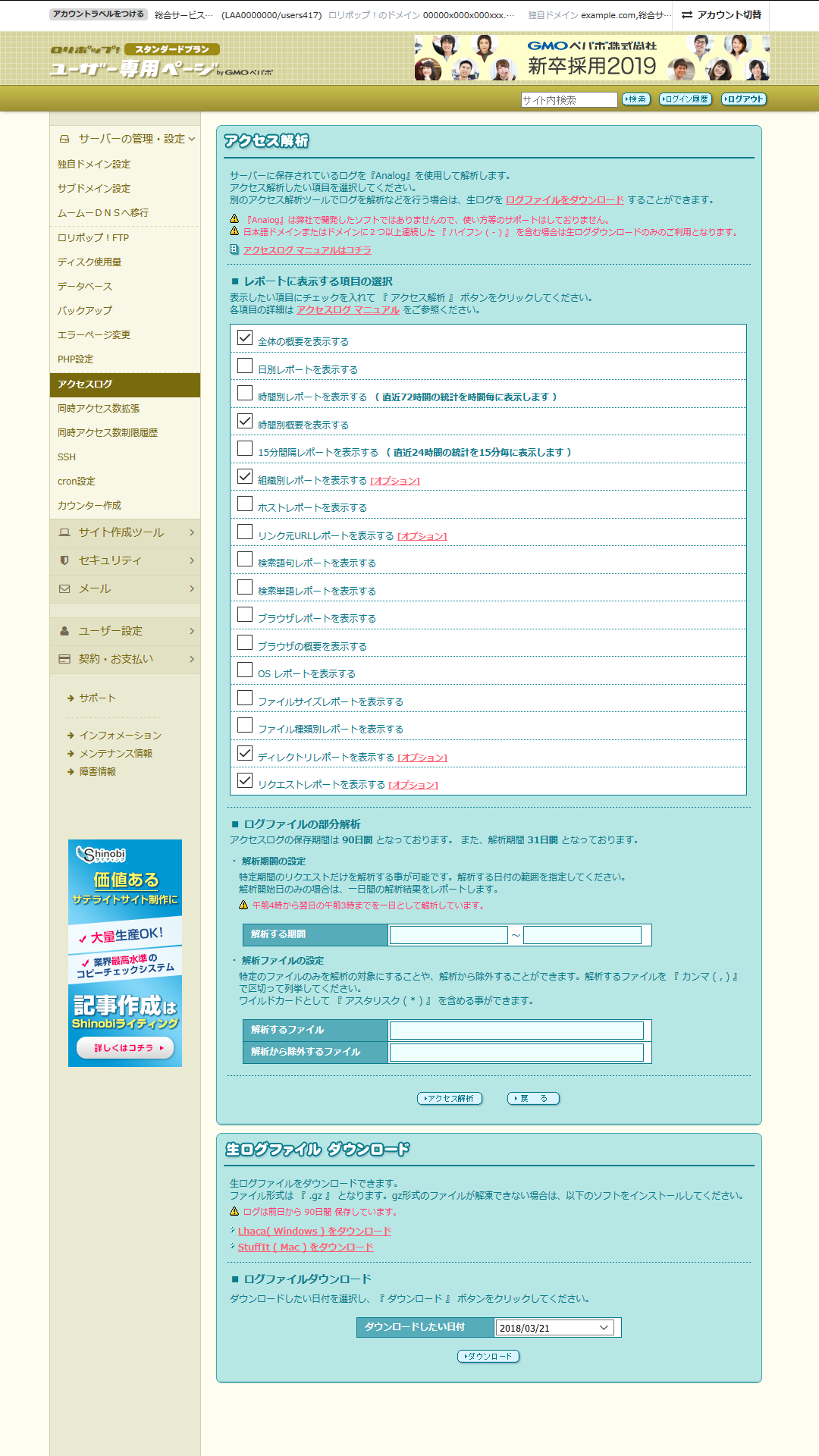Enable the 日別レポートを表示する checkbox
This screenshot has width=819, height=1456.
coord(245,366)
